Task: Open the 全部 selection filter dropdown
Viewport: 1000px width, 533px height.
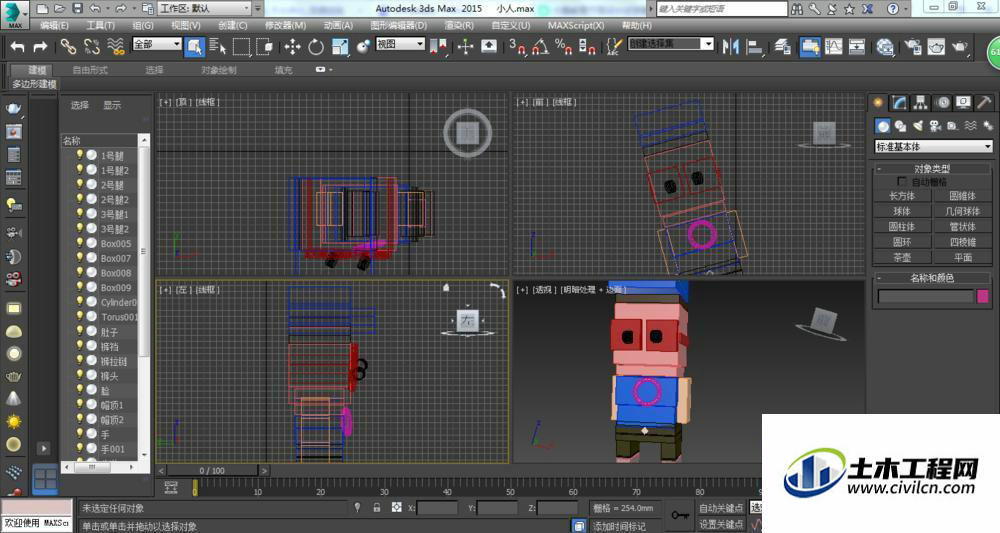Action: point(157,44)
